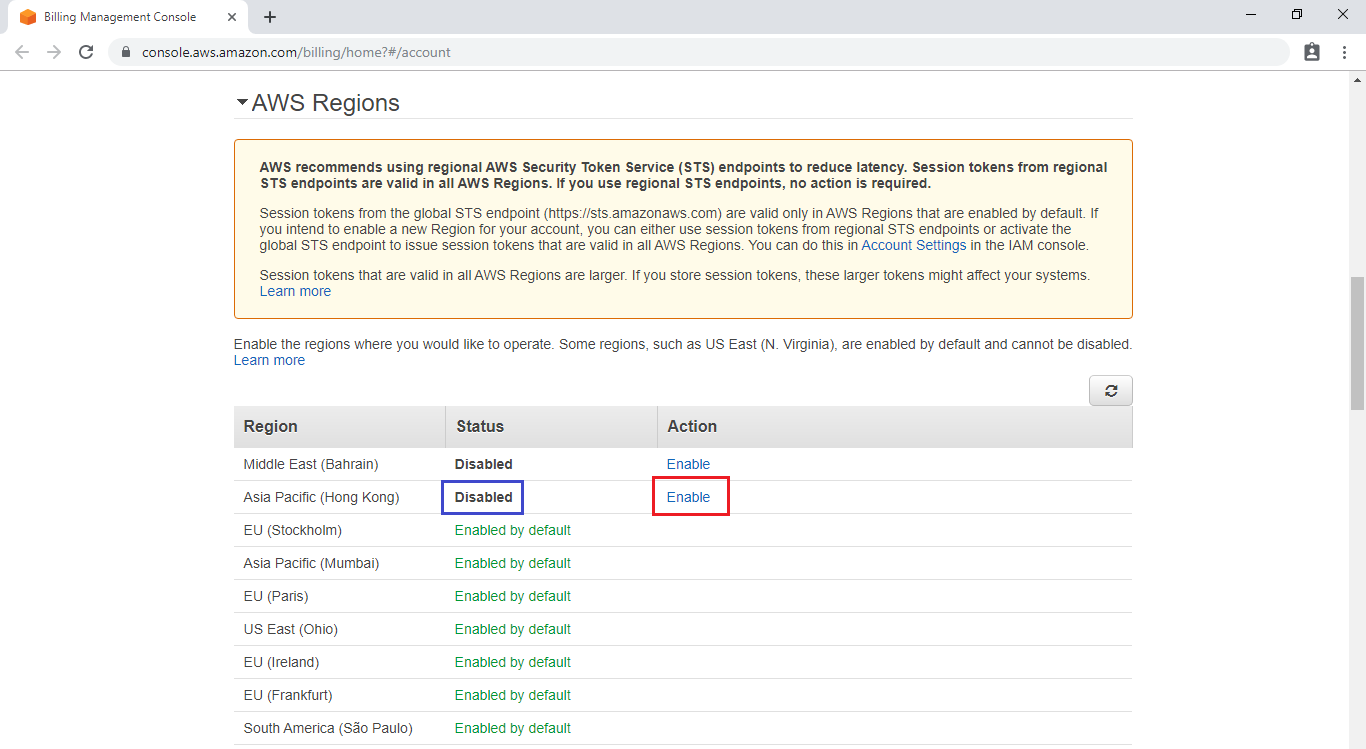Enable the Middle East (Bahrain) region

[x=688, y=464]
